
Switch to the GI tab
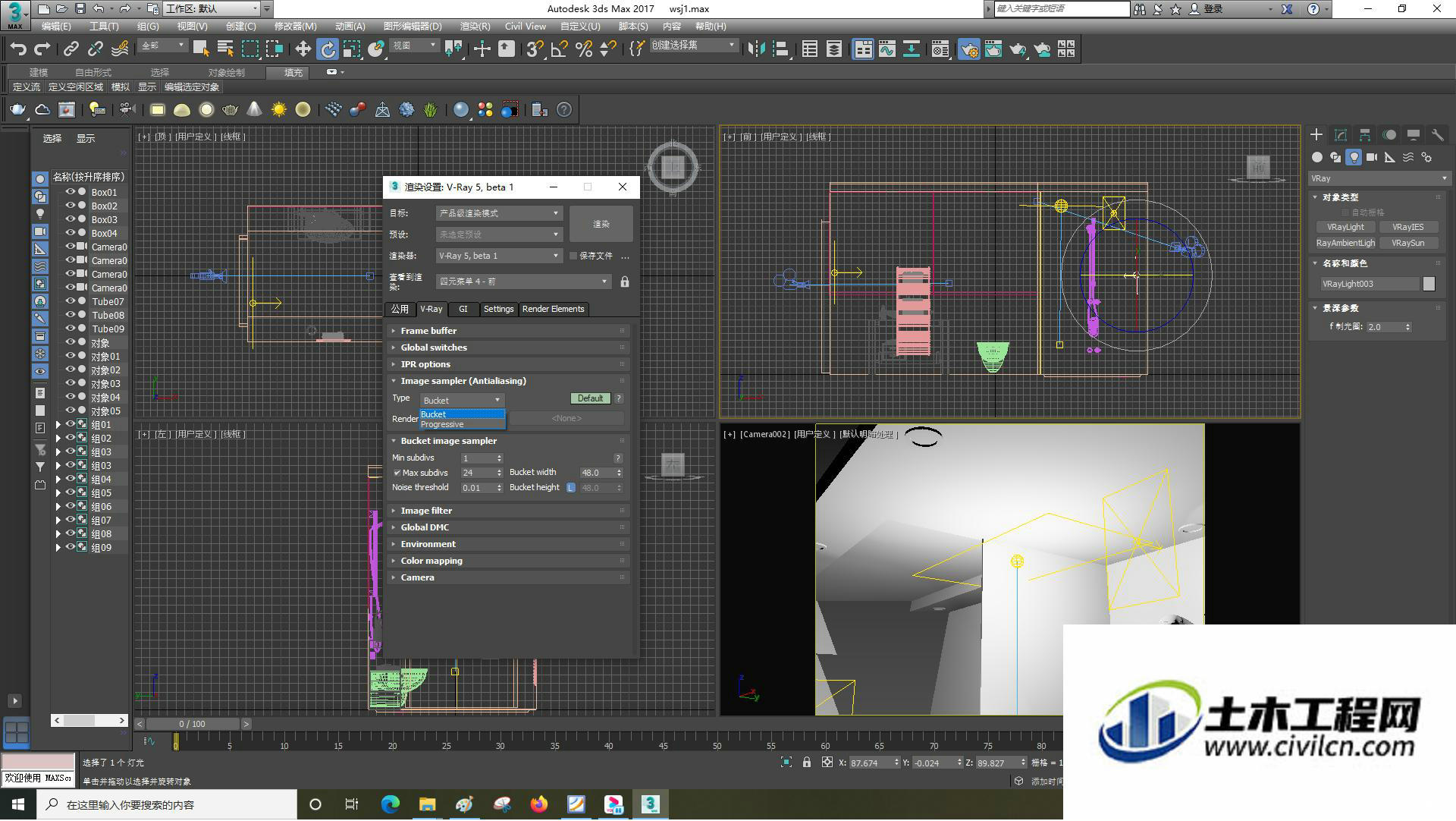click(463, 309)
